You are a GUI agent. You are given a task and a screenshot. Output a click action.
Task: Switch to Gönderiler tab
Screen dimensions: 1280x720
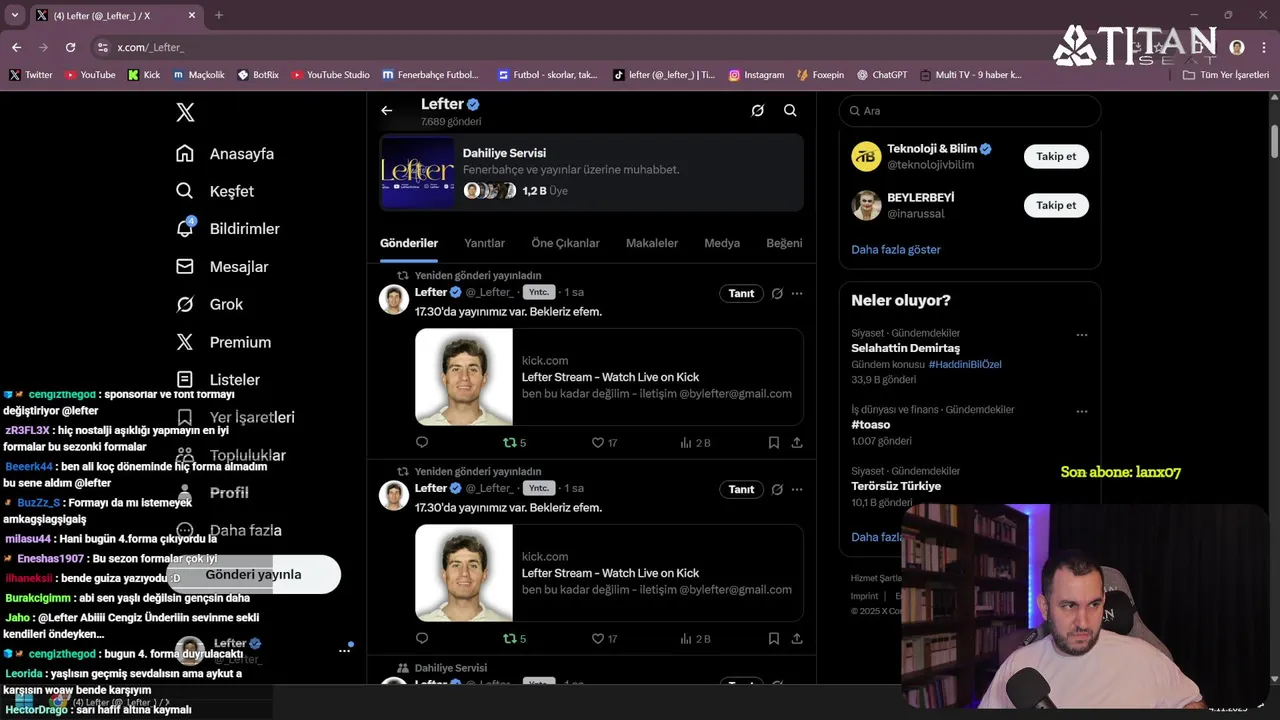coord(409,243)
